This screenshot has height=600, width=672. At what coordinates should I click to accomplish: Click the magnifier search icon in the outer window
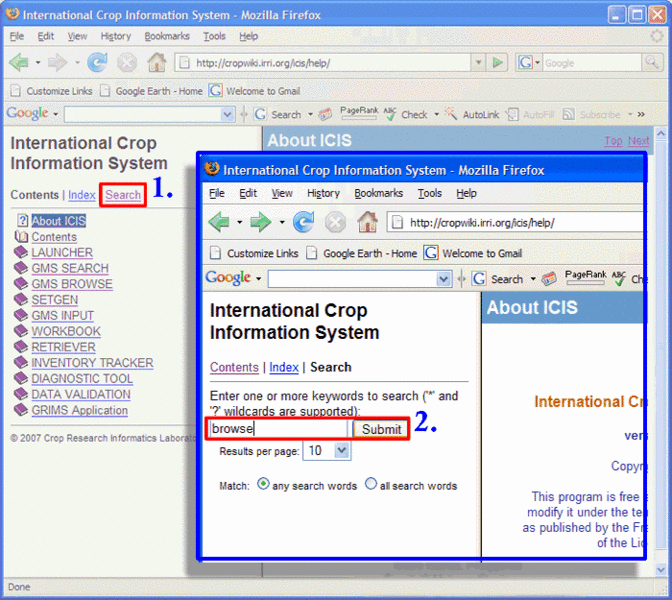pos(652,63)
